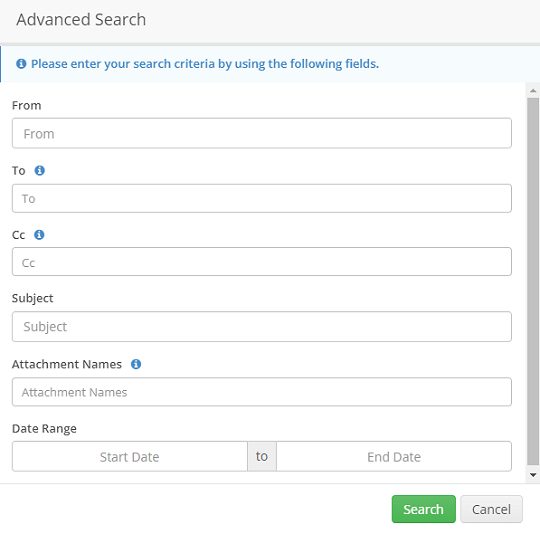Viewport: 540px width, 534px height.
Task: Click the info icon next to To label
Action: click(40, 170)
